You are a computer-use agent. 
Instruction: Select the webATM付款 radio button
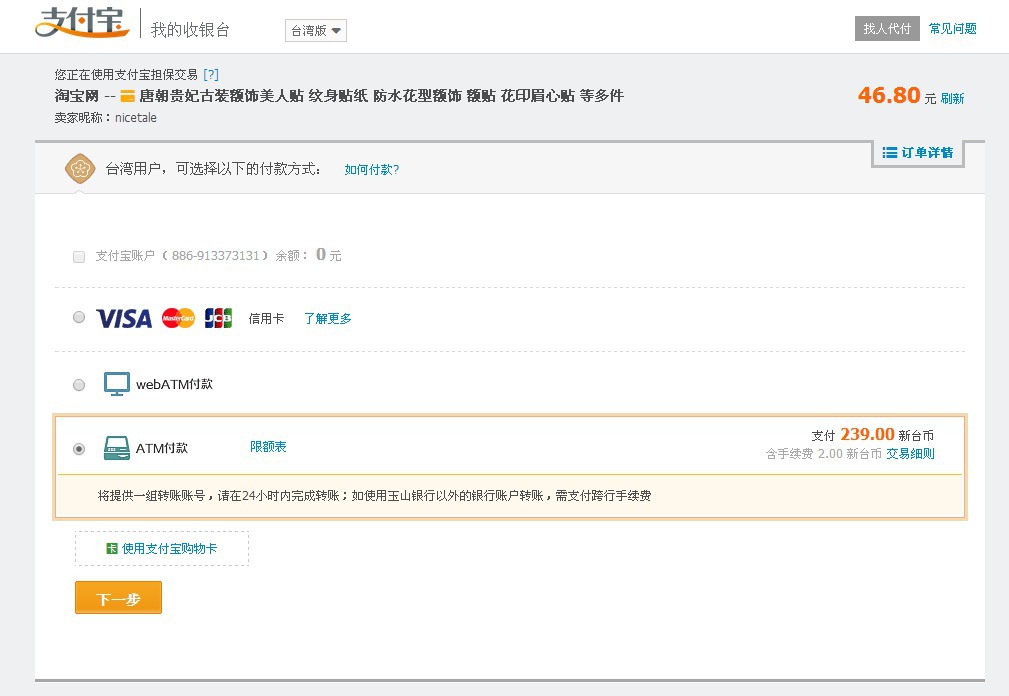tap(79, 385)
